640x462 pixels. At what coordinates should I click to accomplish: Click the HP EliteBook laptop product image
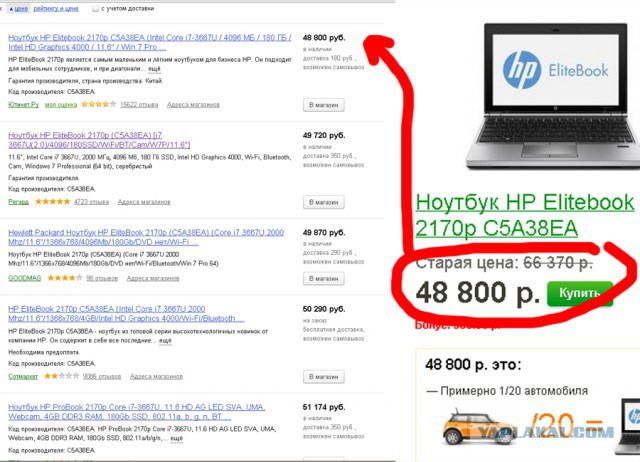point(553,96)
